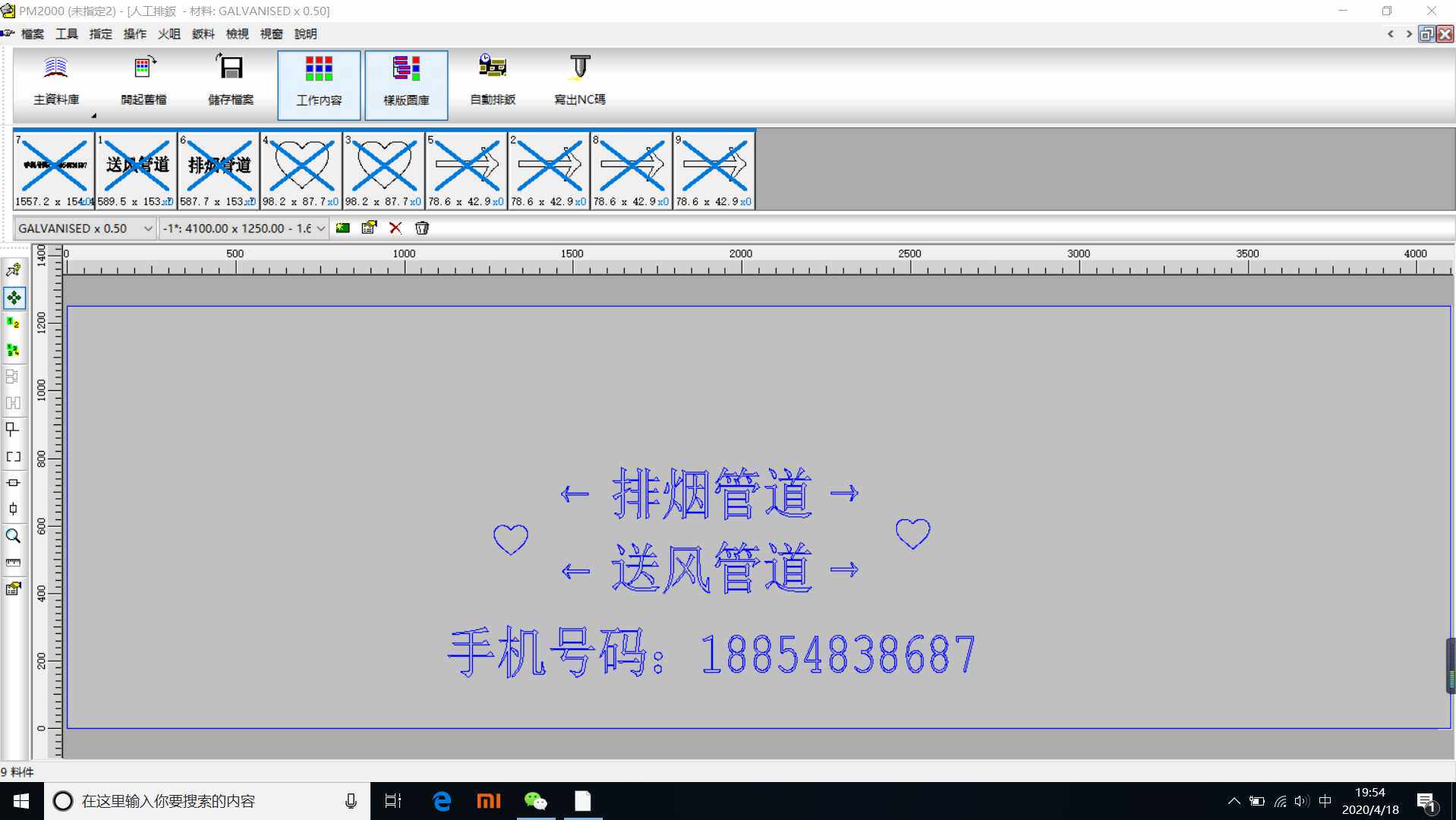Toggle the 工作內容 work content panel

[x=319, y=84]
